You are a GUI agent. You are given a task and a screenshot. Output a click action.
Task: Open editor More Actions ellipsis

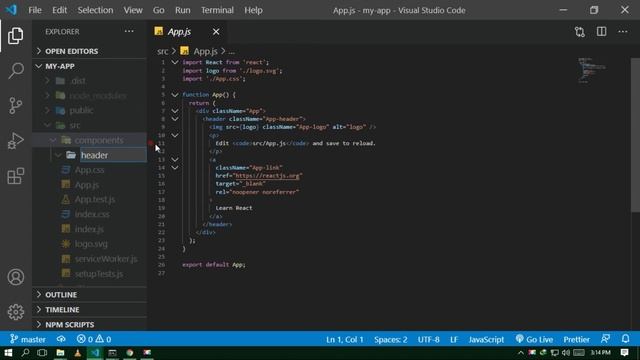pyautogui.click(x=622, y=31)
